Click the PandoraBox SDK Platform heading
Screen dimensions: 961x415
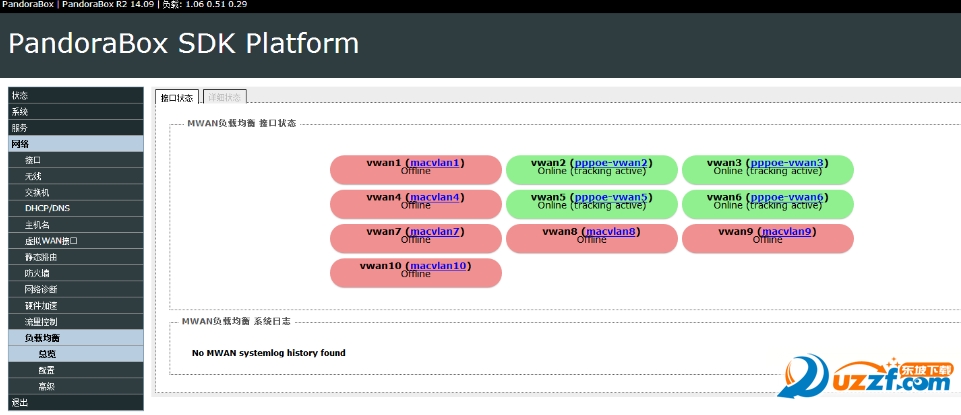click(184, 44)
